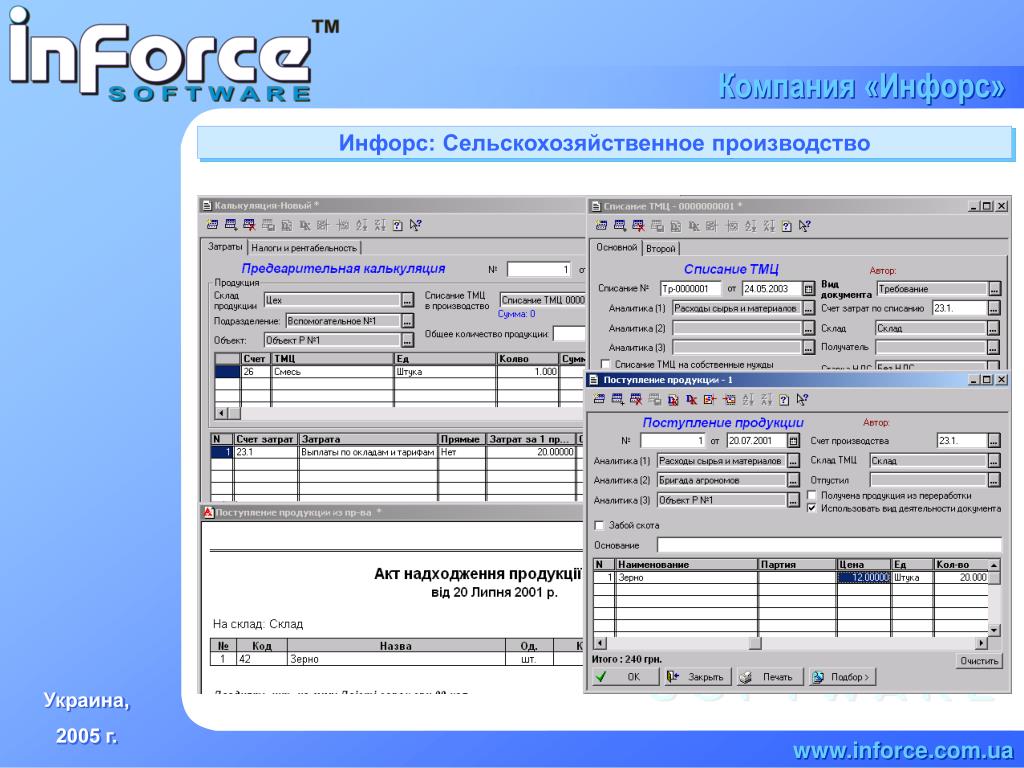Open selector for Отпустил field
This screenshot has height=768, width=1024.
[x=993, y=480]
